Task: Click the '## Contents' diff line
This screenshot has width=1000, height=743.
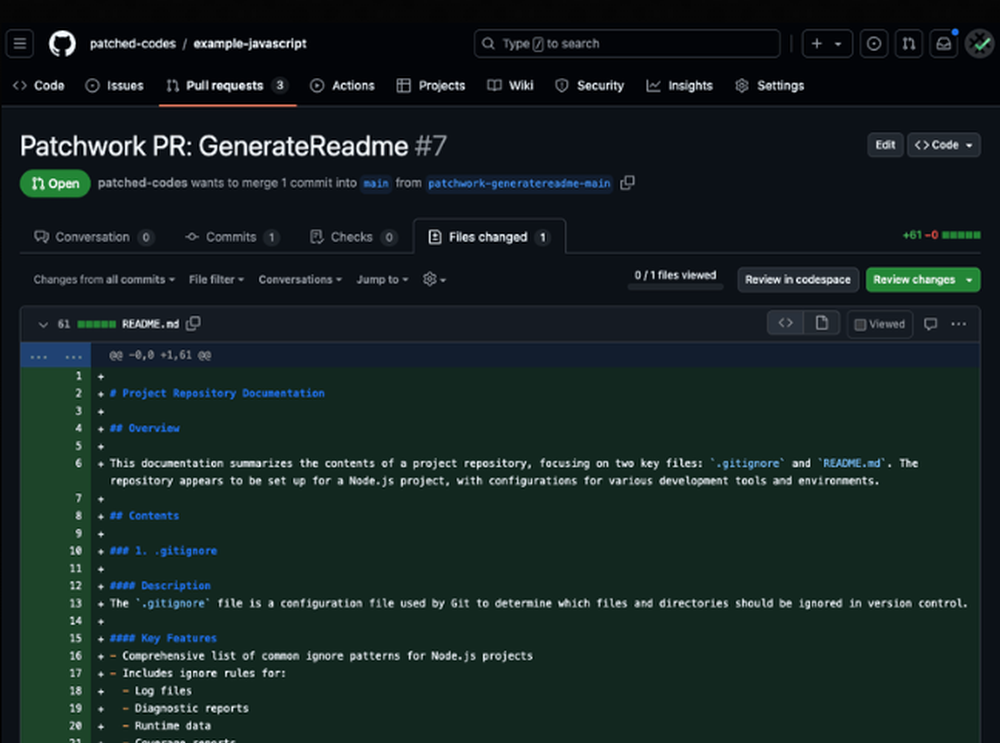Action: (x=144, y=515)
